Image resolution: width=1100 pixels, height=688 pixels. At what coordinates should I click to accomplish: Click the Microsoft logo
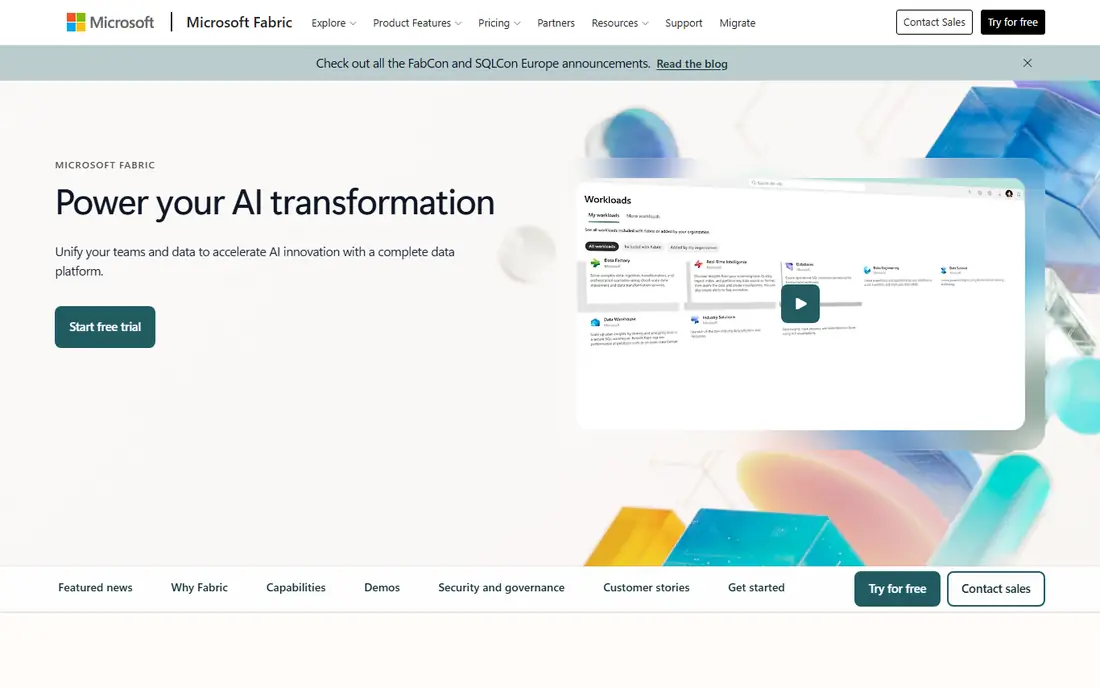pyautogui.click(x=110, y=22)
